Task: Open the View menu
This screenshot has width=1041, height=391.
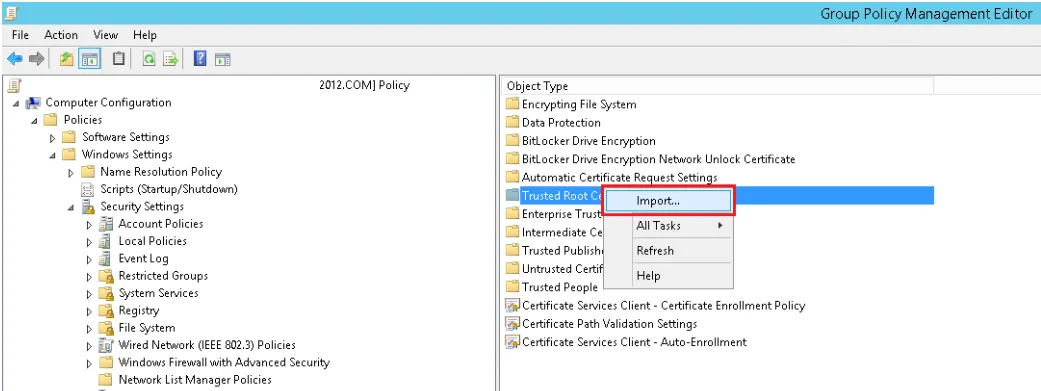Action: point(105,35)
